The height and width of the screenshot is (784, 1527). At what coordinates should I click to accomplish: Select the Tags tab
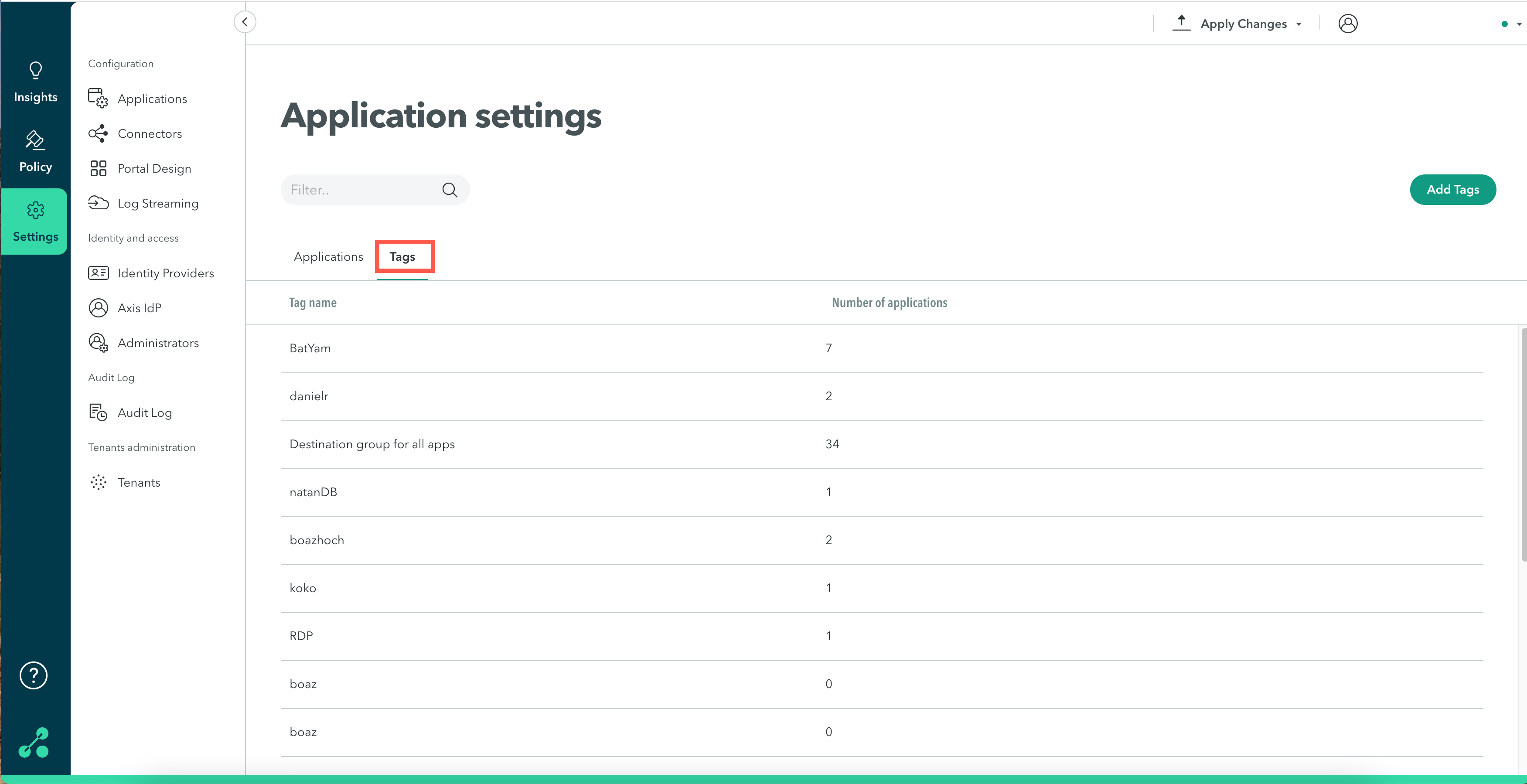pos(402,256)
